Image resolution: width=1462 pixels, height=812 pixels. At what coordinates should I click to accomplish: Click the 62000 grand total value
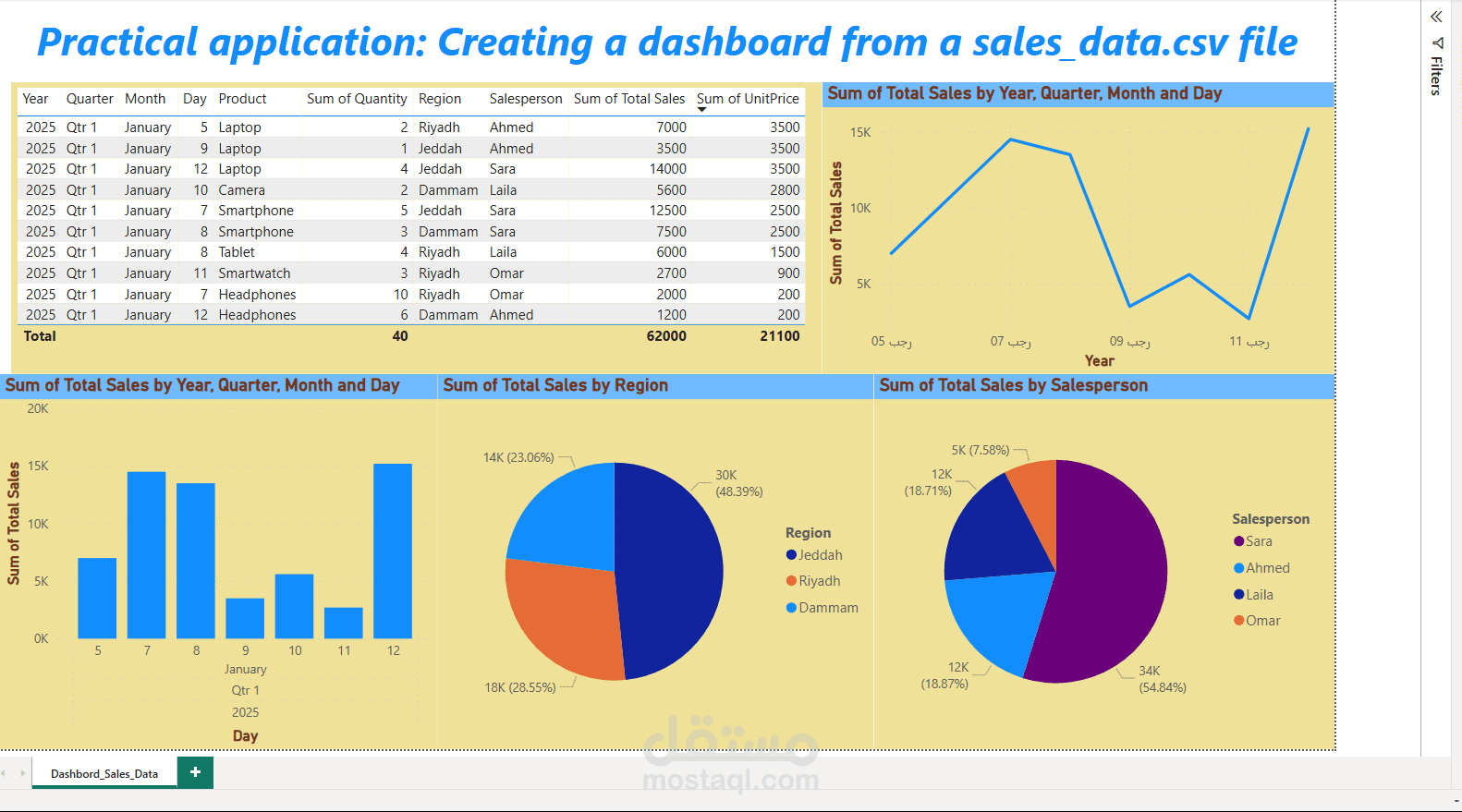tap(666, 336)
